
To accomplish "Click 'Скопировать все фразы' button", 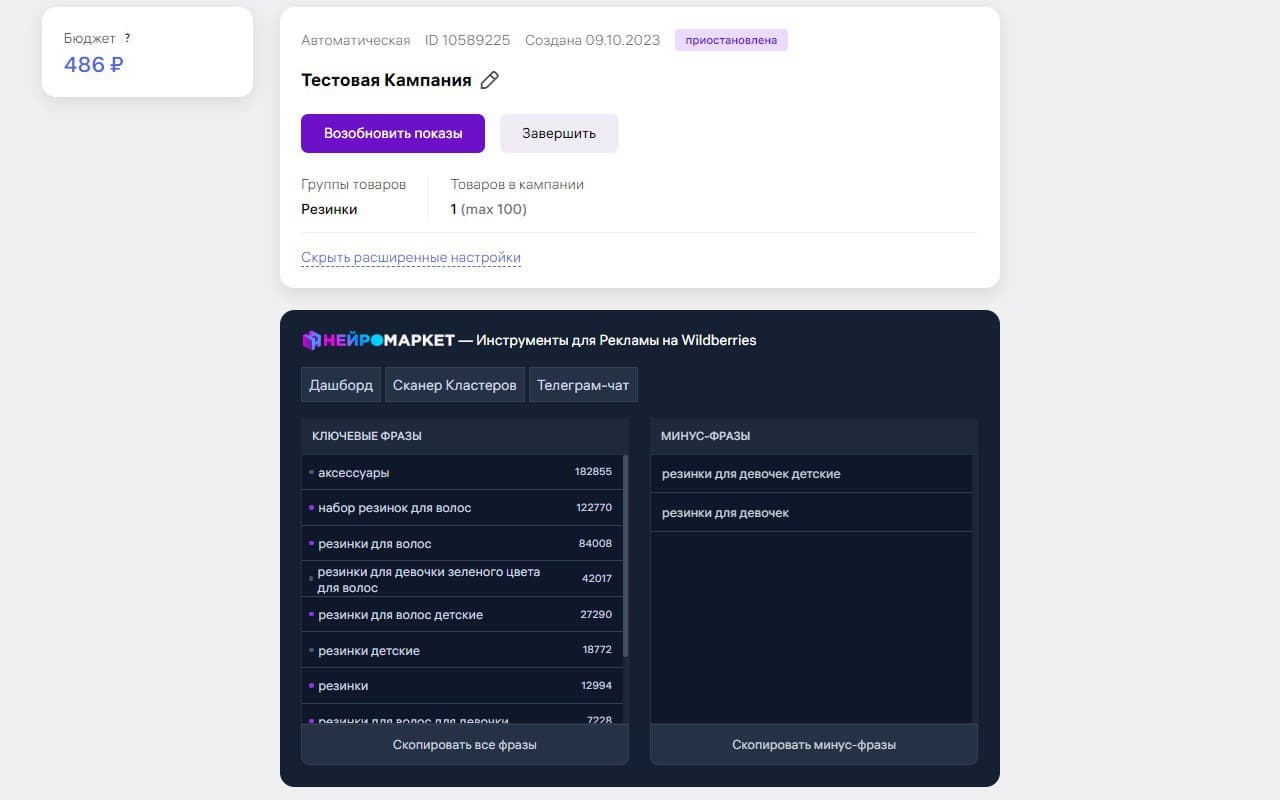I will [465, 745].
